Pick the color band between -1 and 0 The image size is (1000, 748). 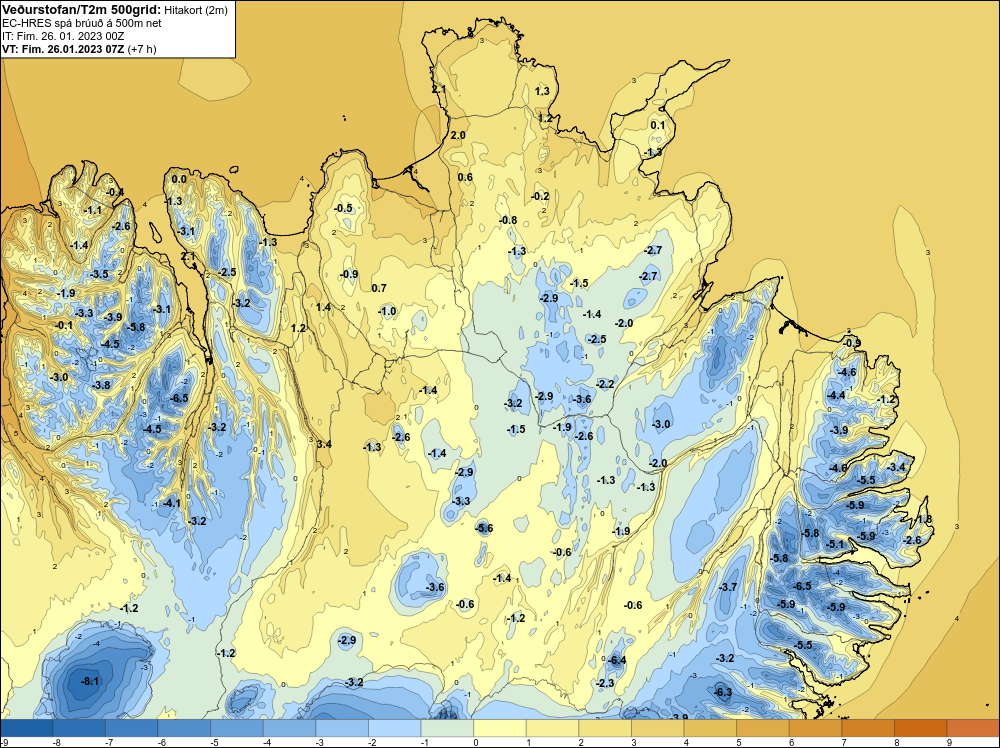point(448,728)
